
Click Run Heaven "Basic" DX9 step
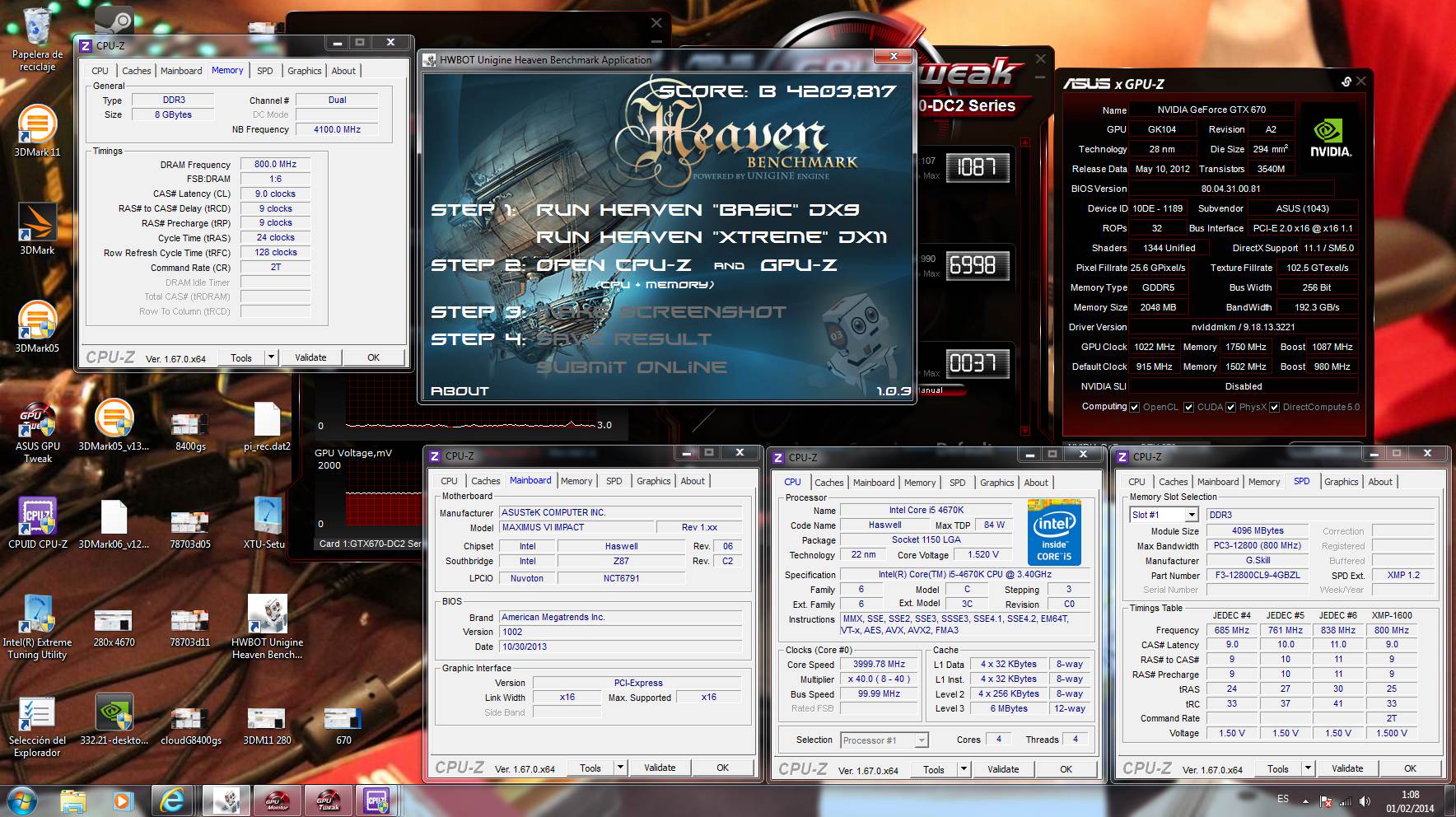698,210
